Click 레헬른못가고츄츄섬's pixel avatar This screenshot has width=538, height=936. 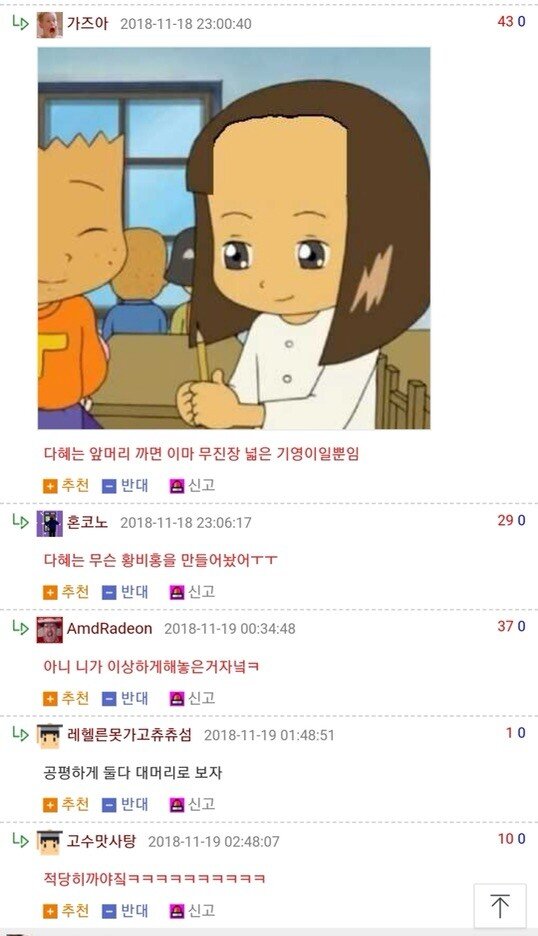(50, 736)
